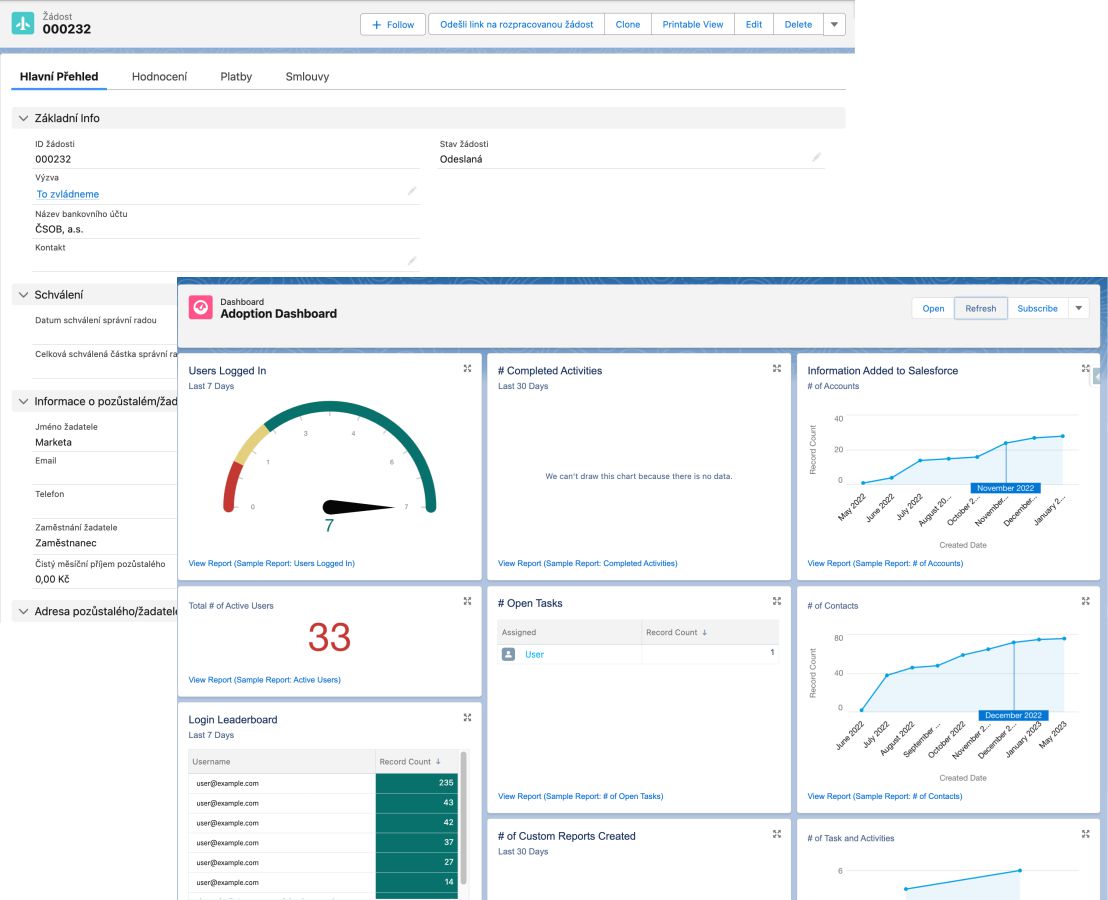Screen dimensions: 1108x900
Task: Expand the Users Logged In chart
Action: (x=467, y=369)
